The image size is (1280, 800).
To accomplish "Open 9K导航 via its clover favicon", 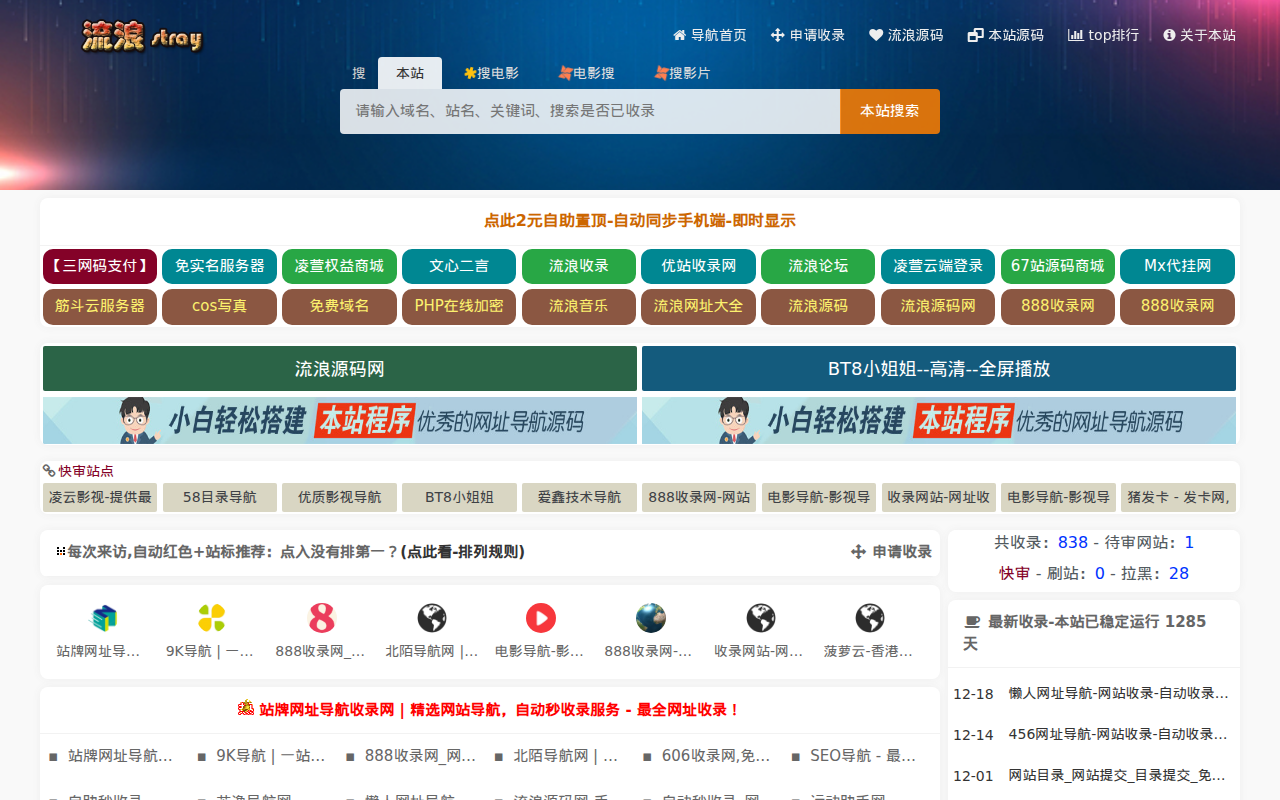I will pyautogui.click(x=210, y=618).
